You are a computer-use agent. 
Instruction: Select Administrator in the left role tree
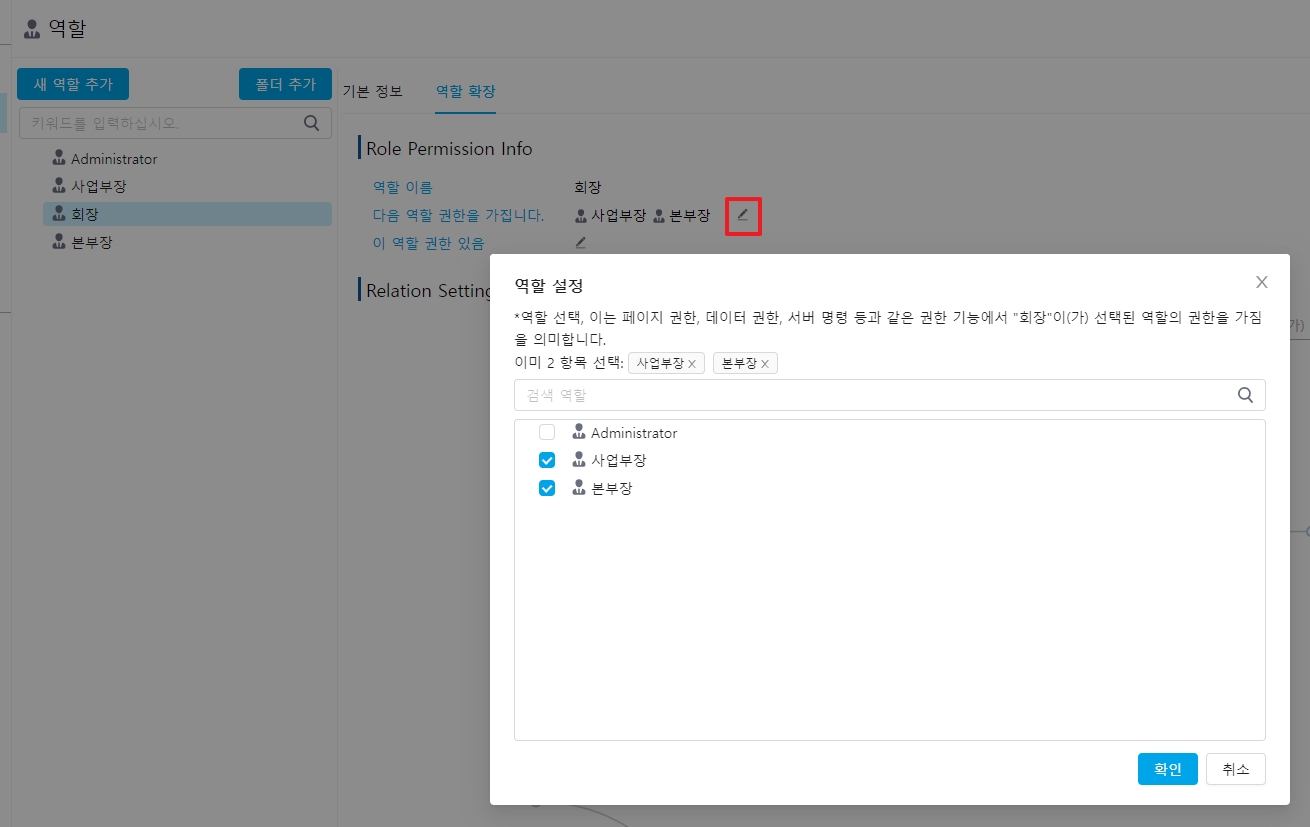coord(113,159)
